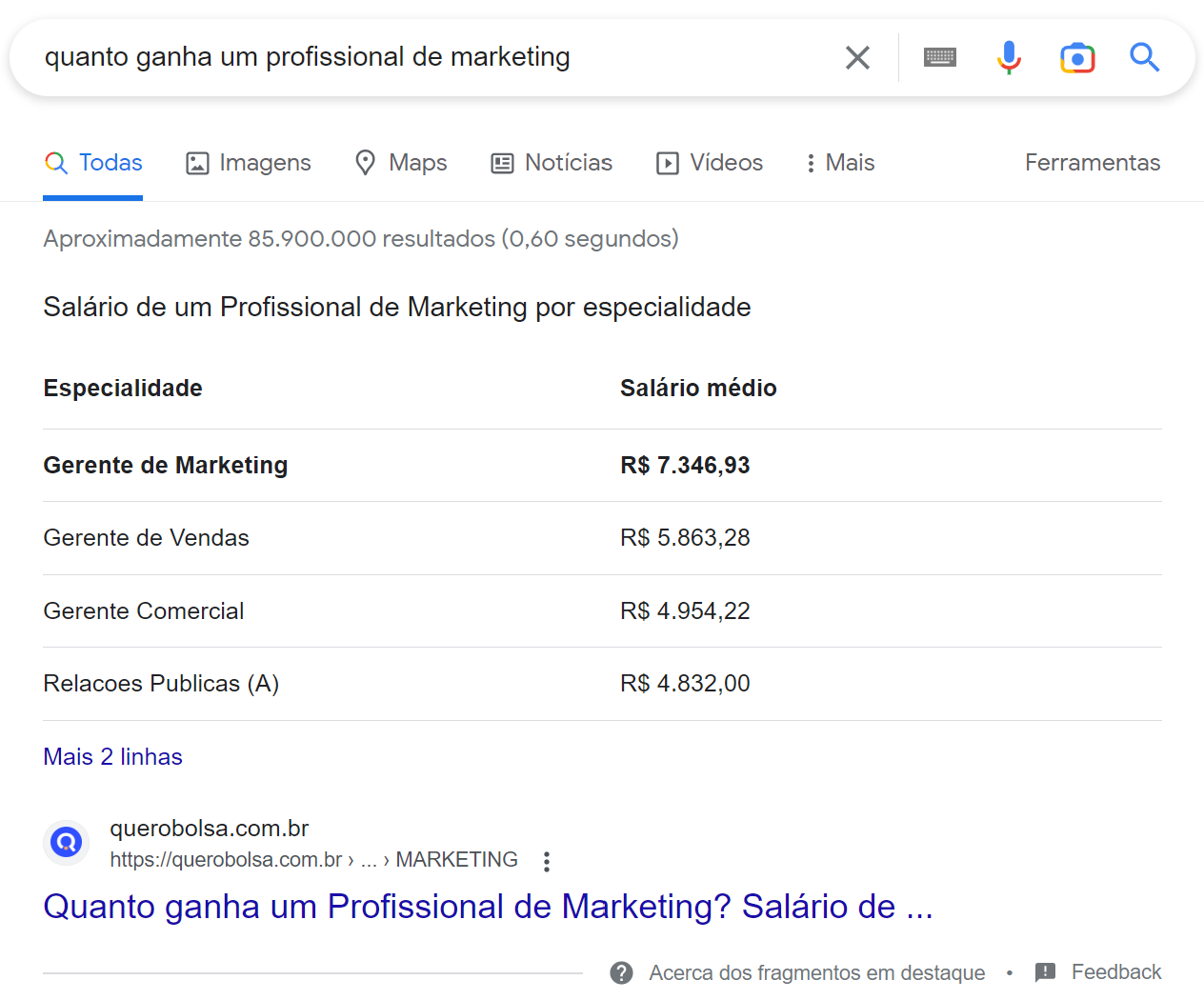
Task: Clear the search query with the X icon
Action: pyautogui.click(x=856, y=57)
